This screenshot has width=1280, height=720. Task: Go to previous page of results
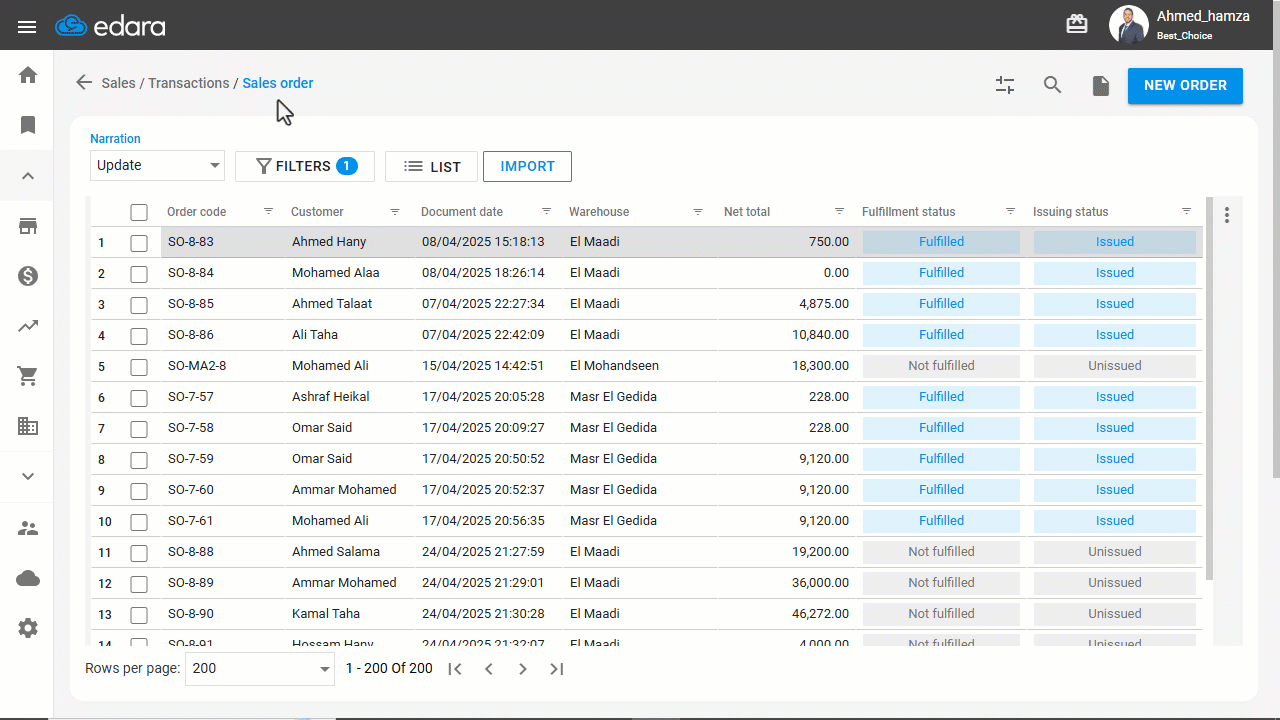[489, 669]
